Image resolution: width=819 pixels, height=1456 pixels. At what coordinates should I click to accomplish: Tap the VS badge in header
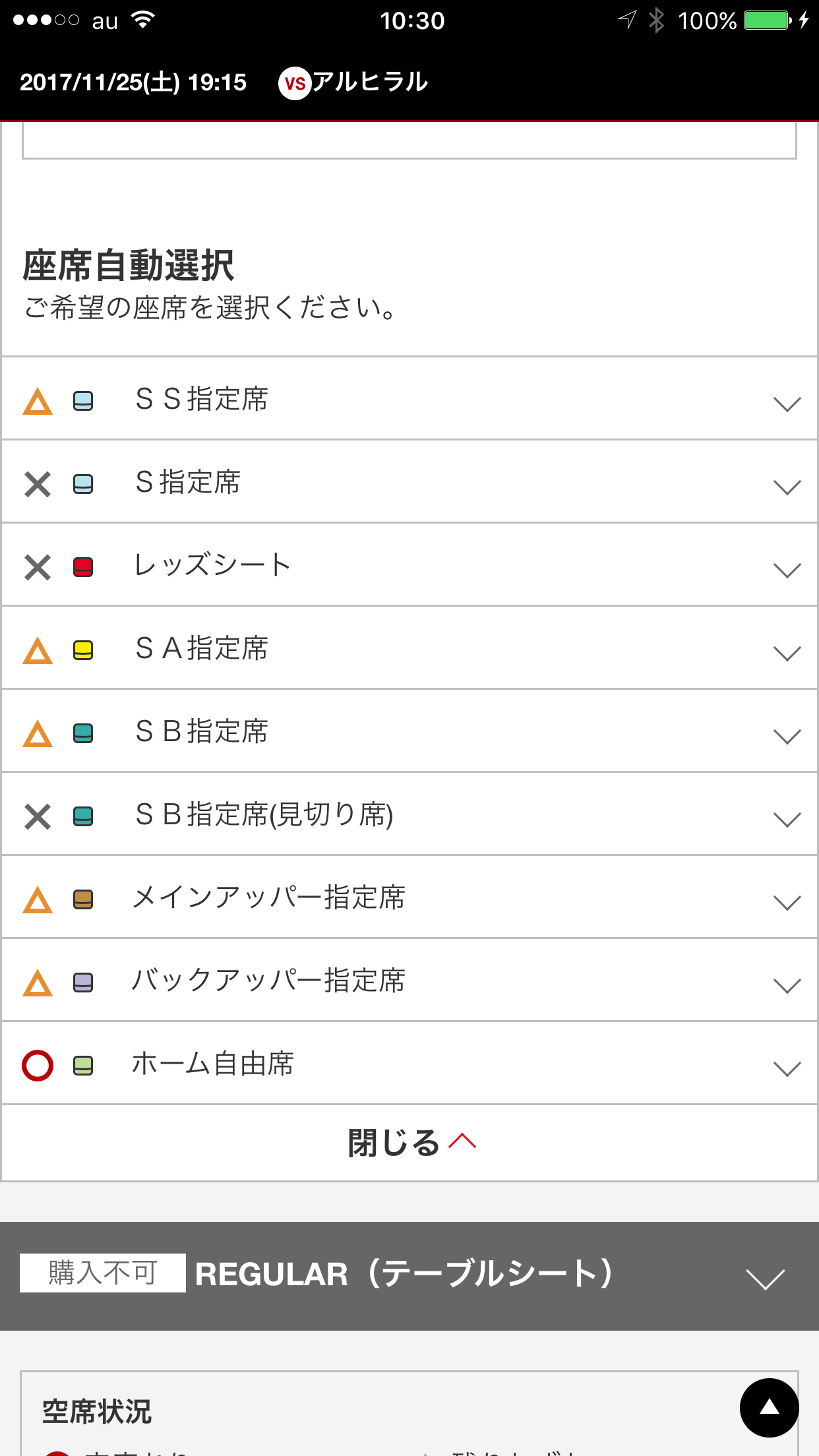(294, 83)
